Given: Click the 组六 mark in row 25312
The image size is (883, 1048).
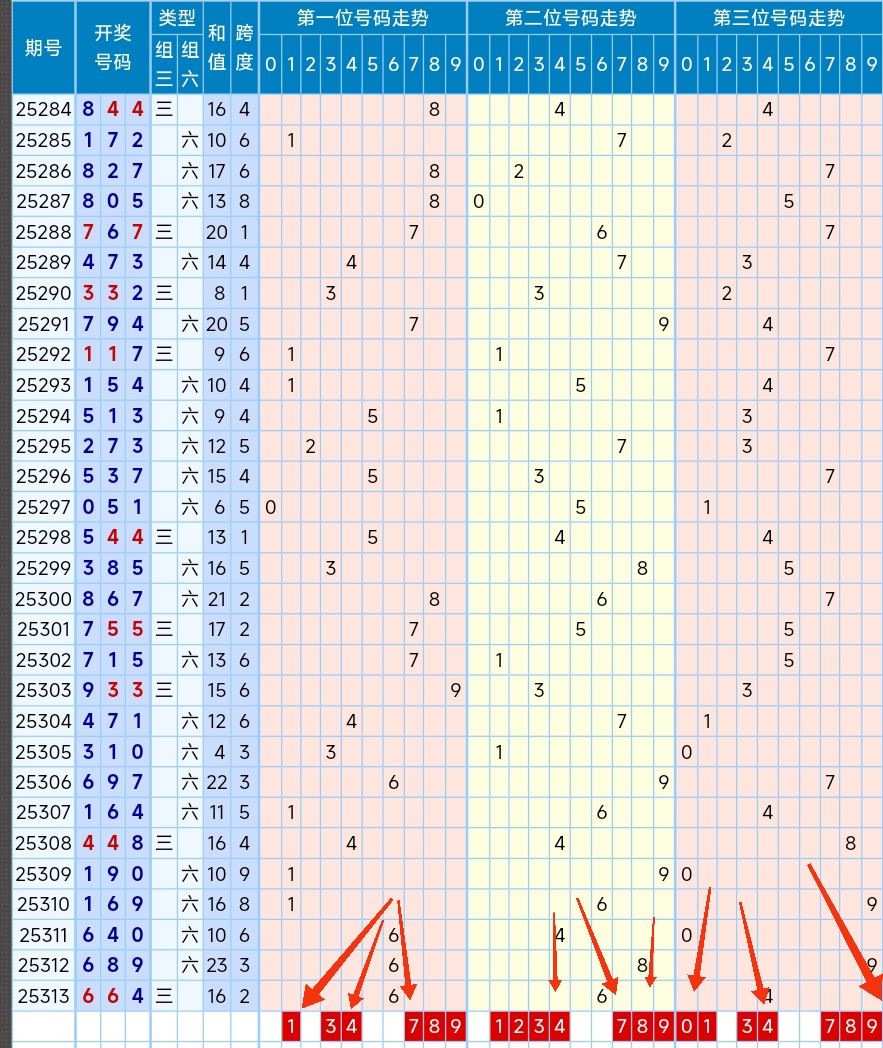Looking at the screenshot, I should pyautogui.click(x=190, y=965).
